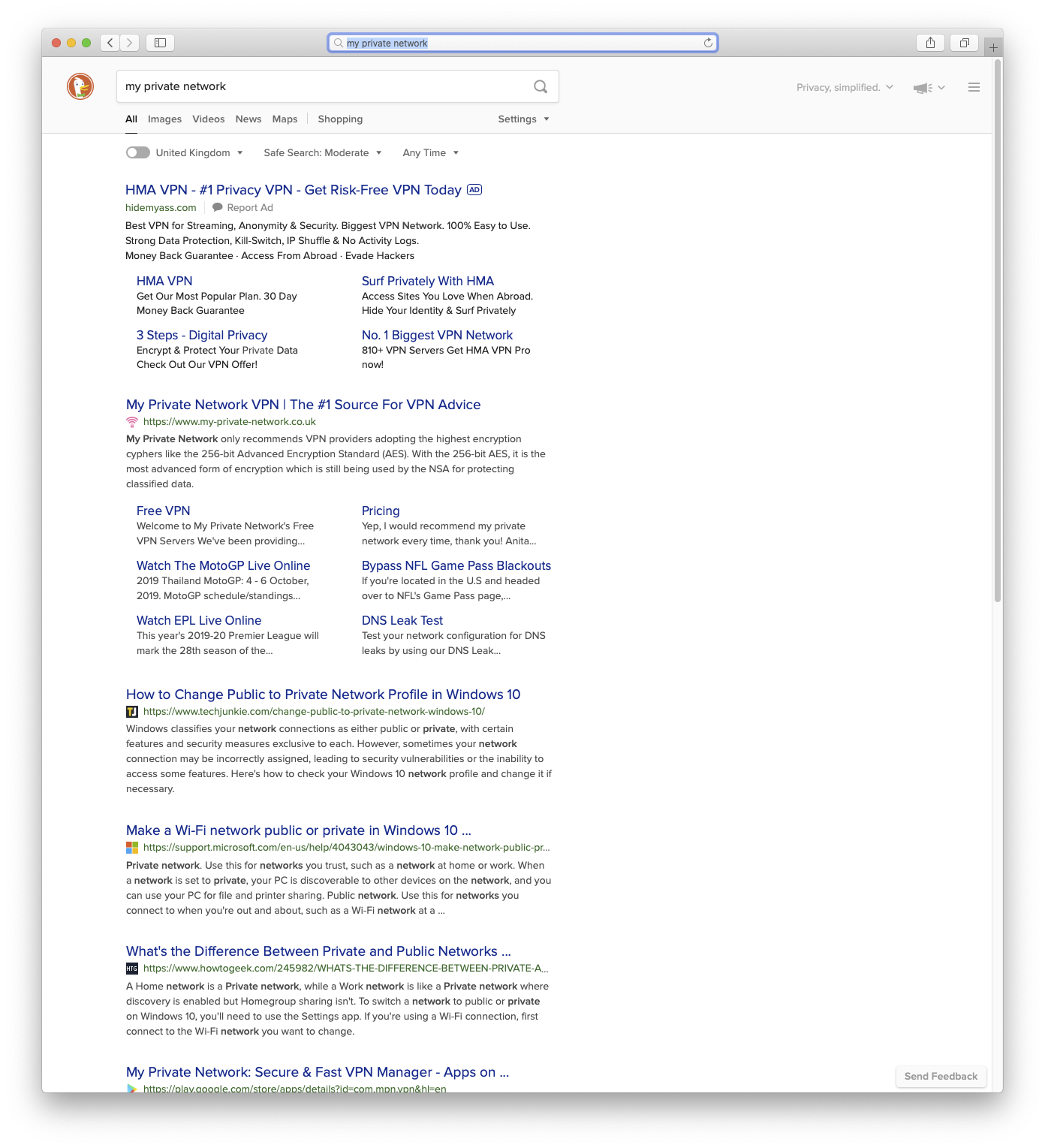Open the support.microsoft.com URL link

(347, 848)
